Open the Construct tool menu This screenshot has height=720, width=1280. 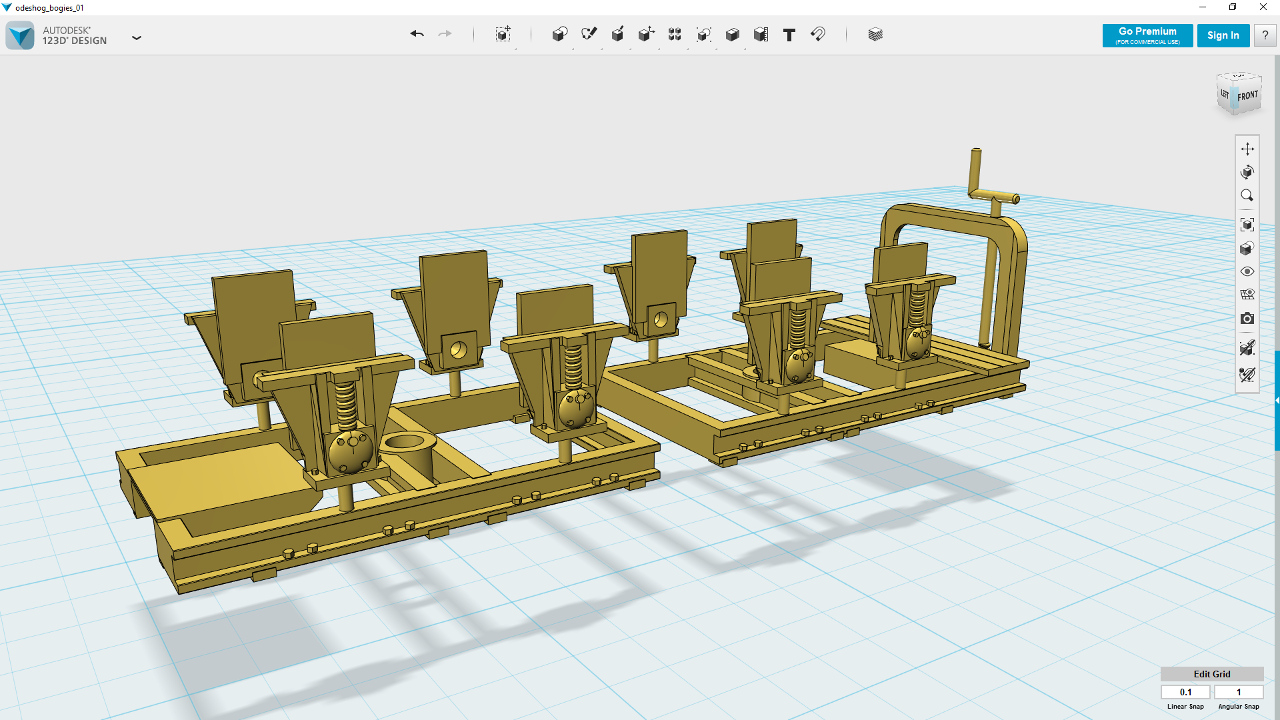point(618,34)
